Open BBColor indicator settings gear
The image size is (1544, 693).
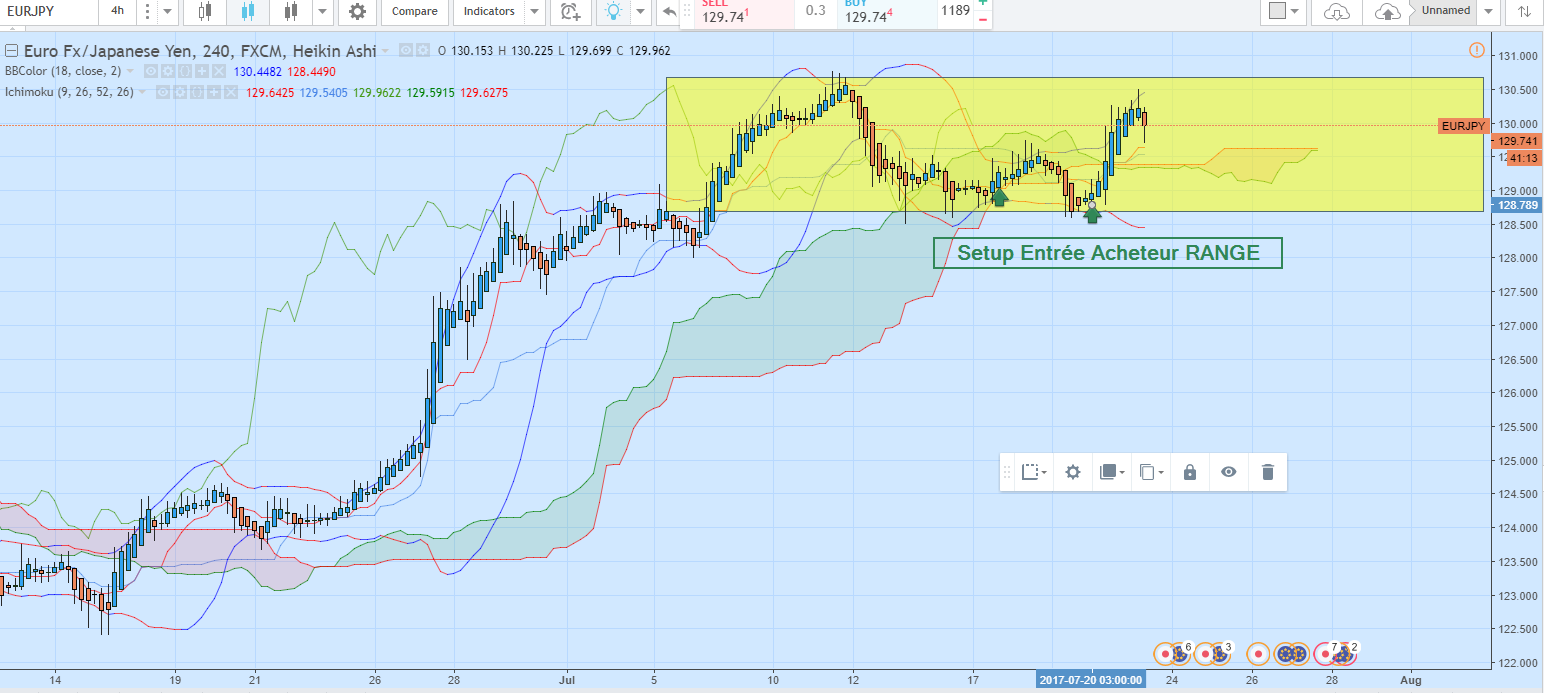tap(167, 71)
